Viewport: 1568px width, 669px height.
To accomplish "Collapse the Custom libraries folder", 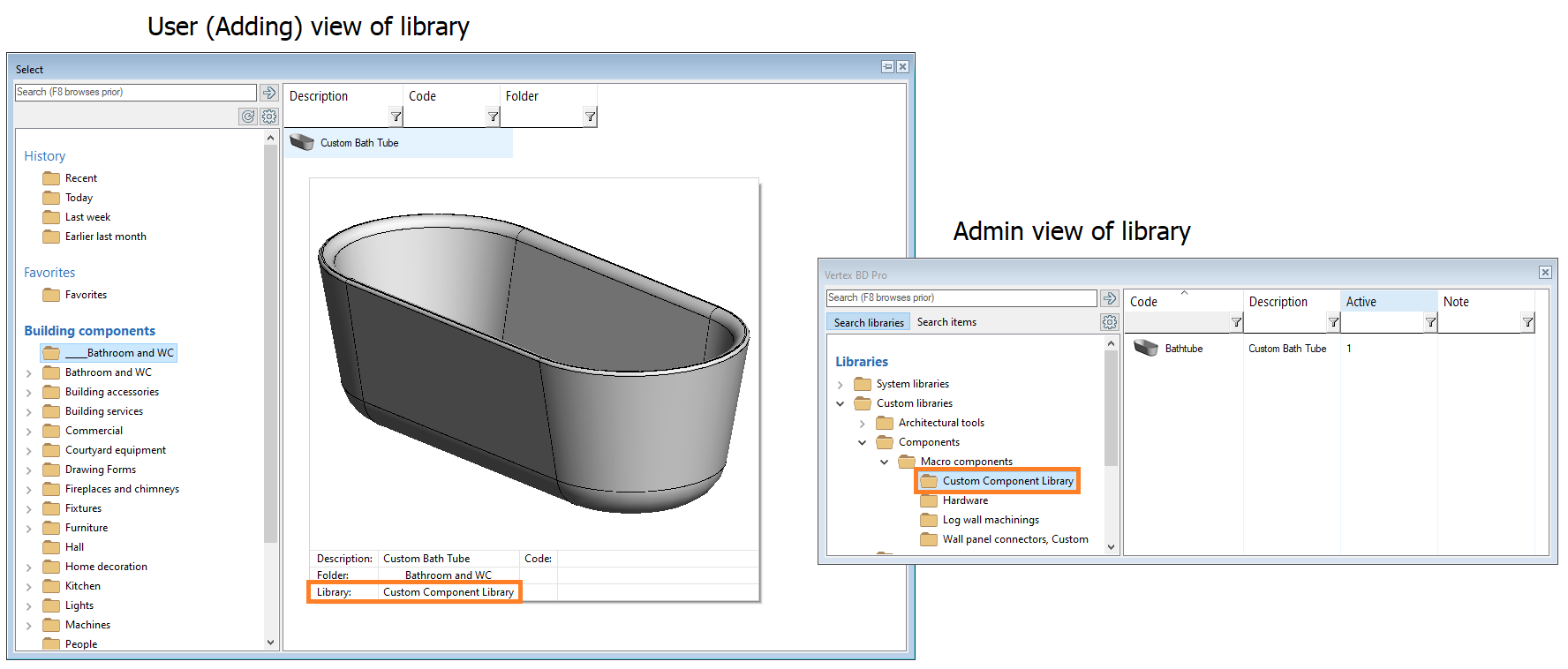I will [x=840, y=404].
